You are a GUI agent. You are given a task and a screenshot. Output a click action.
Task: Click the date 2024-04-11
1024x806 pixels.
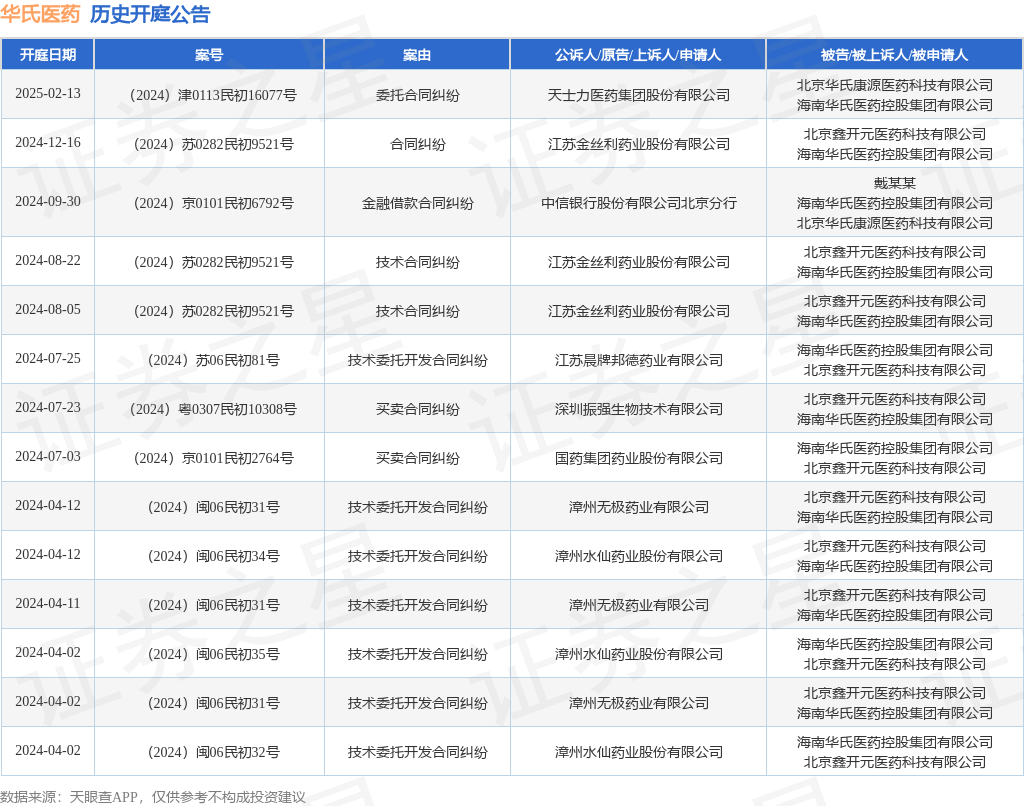(x=48, y=603)
